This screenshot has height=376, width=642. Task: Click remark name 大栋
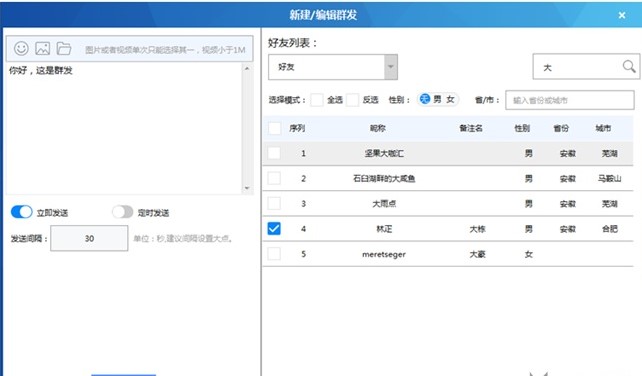[x=477, y=229]
